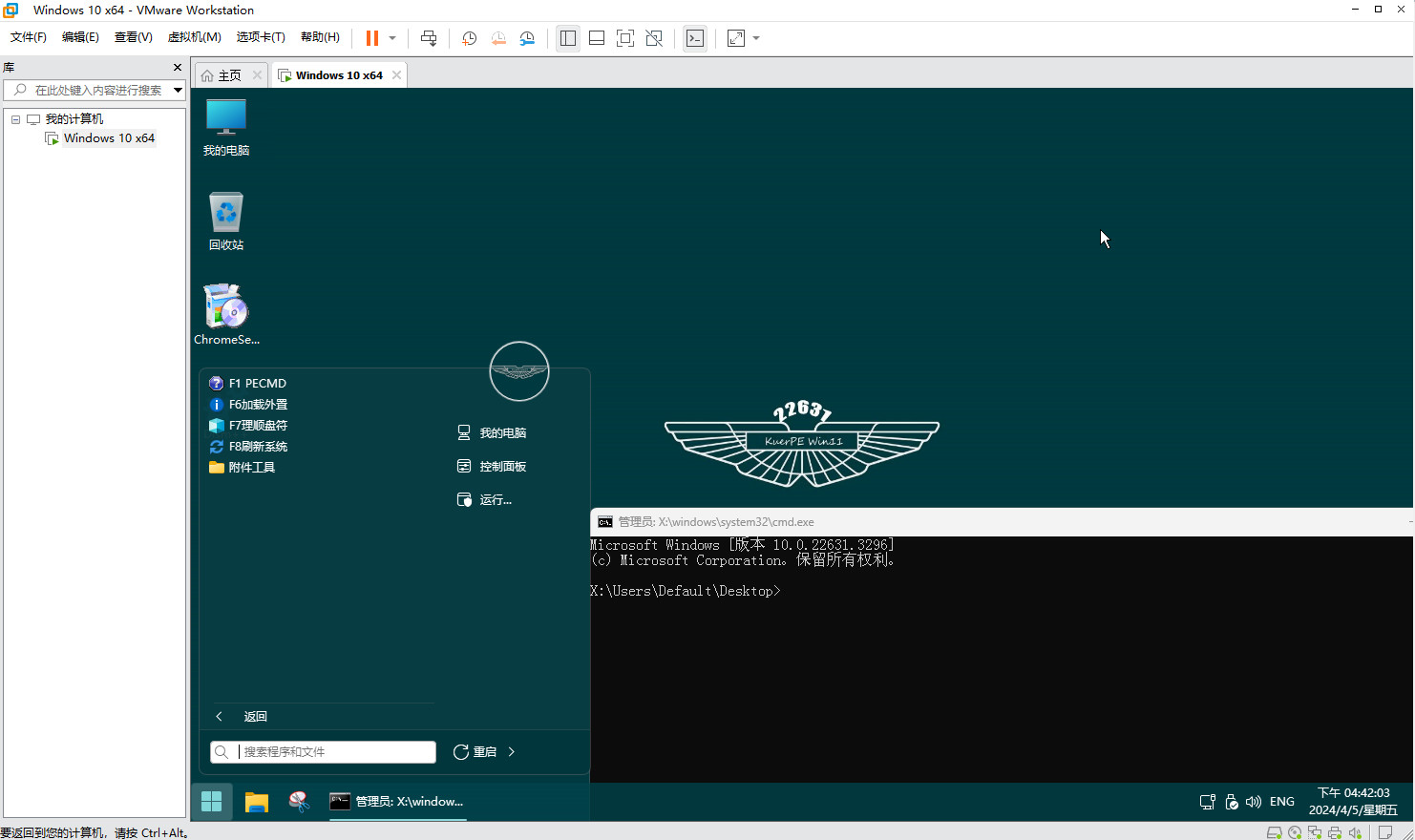
Task: Select the cmd.exe taskbar button
Action: point(397,802)
